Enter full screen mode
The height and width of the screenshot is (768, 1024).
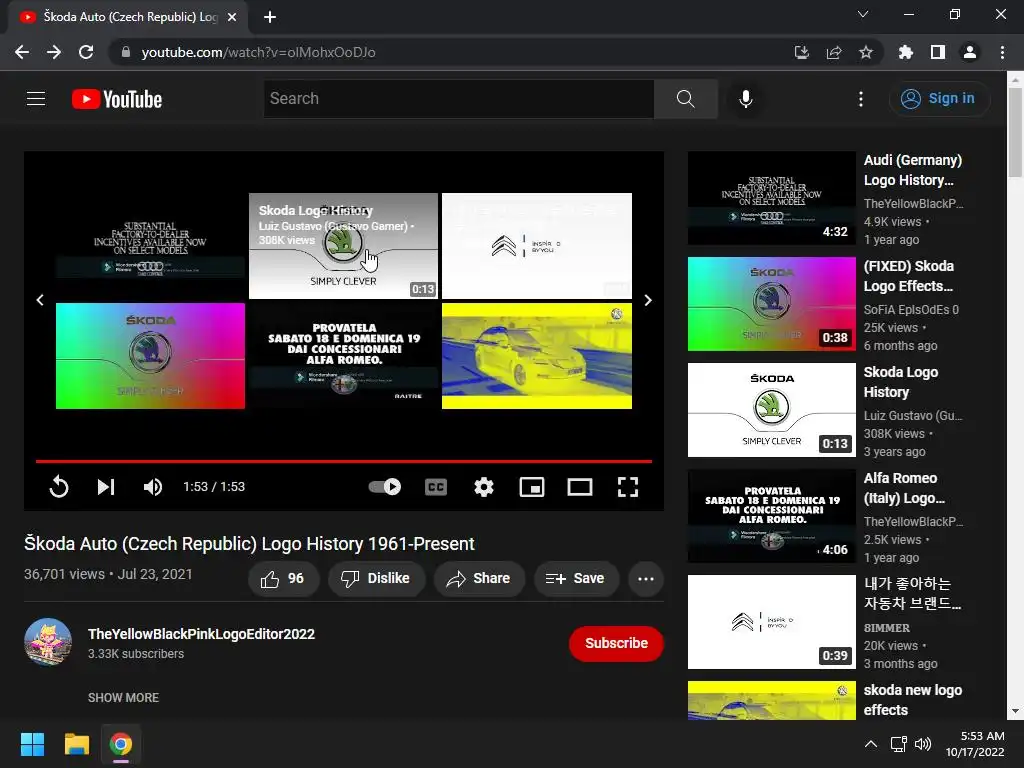click(x=628, y=487)
